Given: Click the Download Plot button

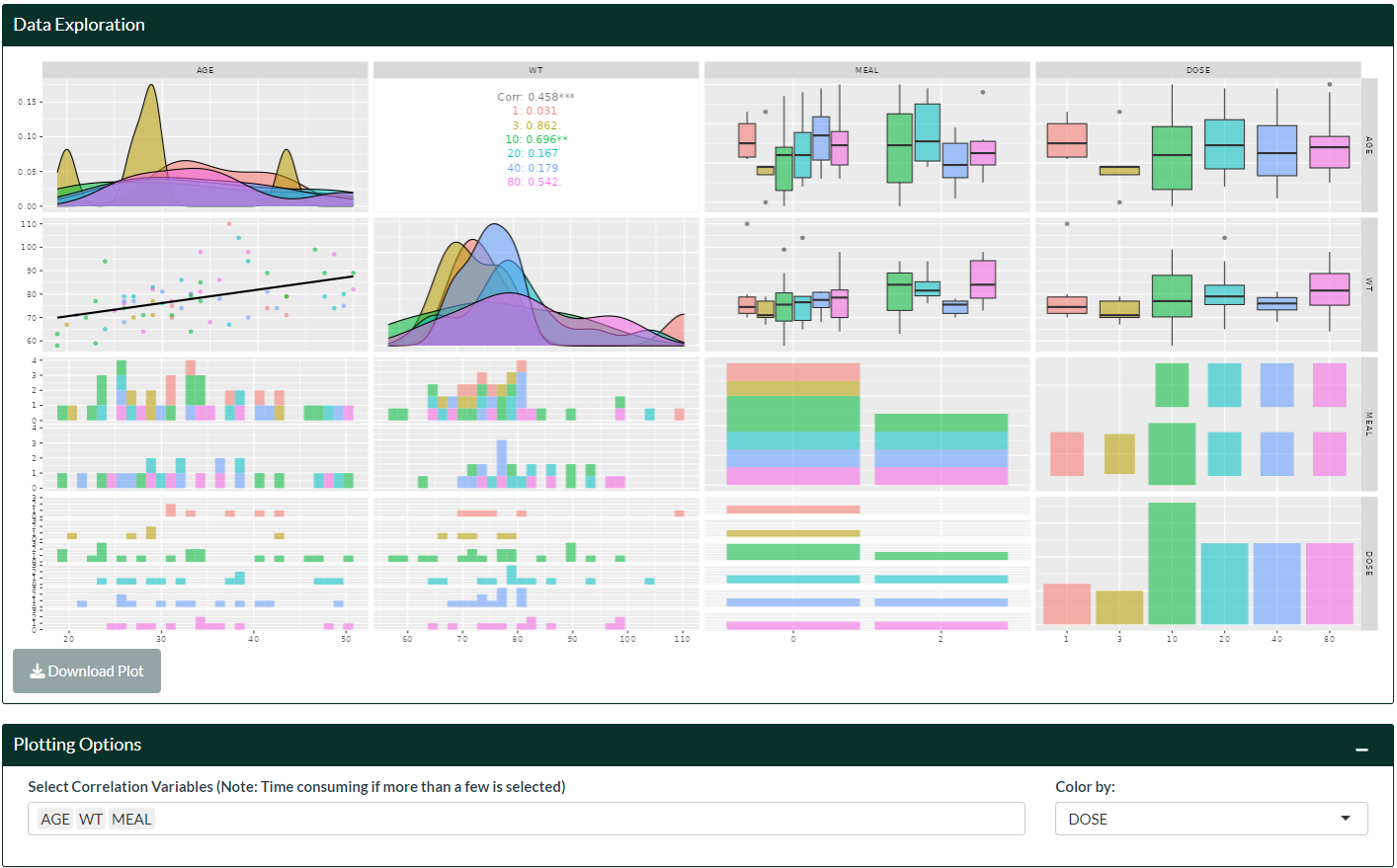Looking at the screenshot, I should [87, 671].
